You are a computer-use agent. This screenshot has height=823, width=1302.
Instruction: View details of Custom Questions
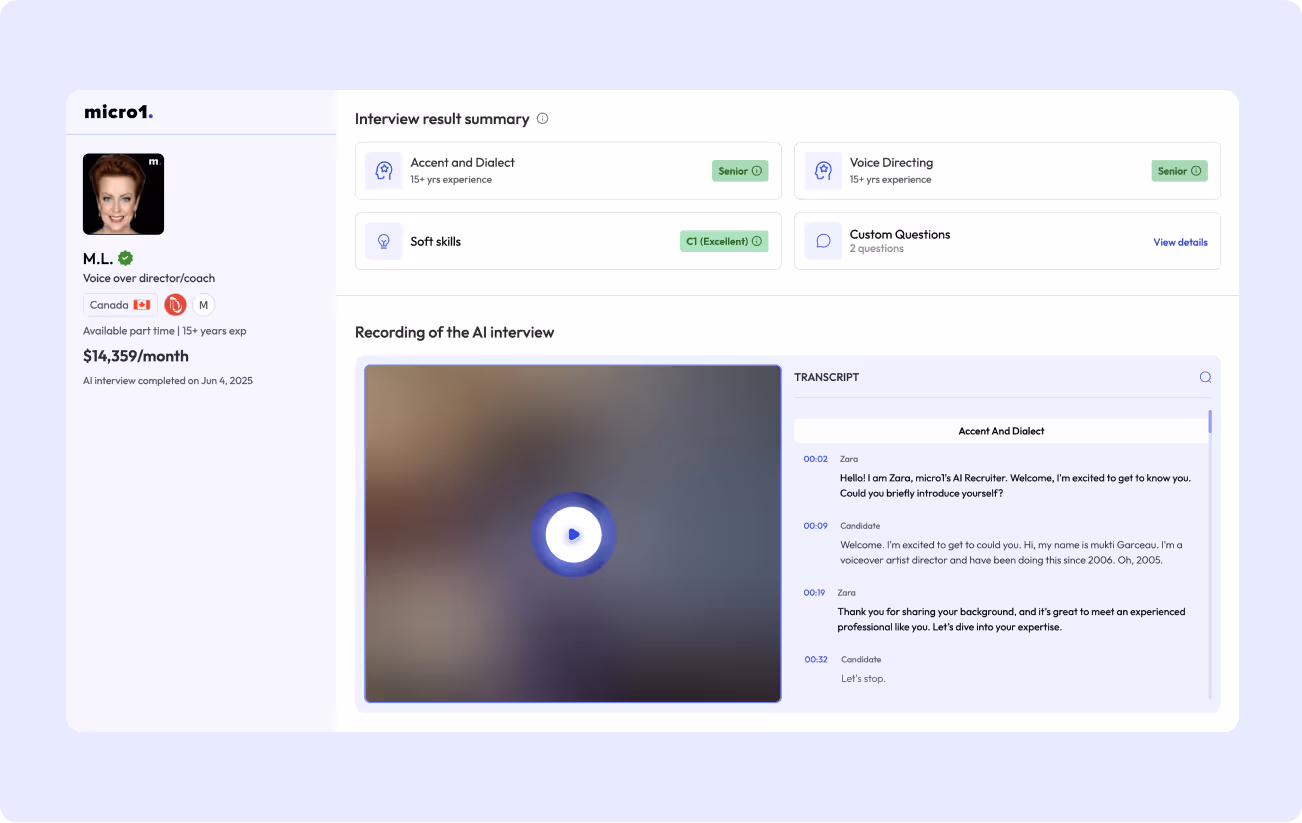(1180, 242)
